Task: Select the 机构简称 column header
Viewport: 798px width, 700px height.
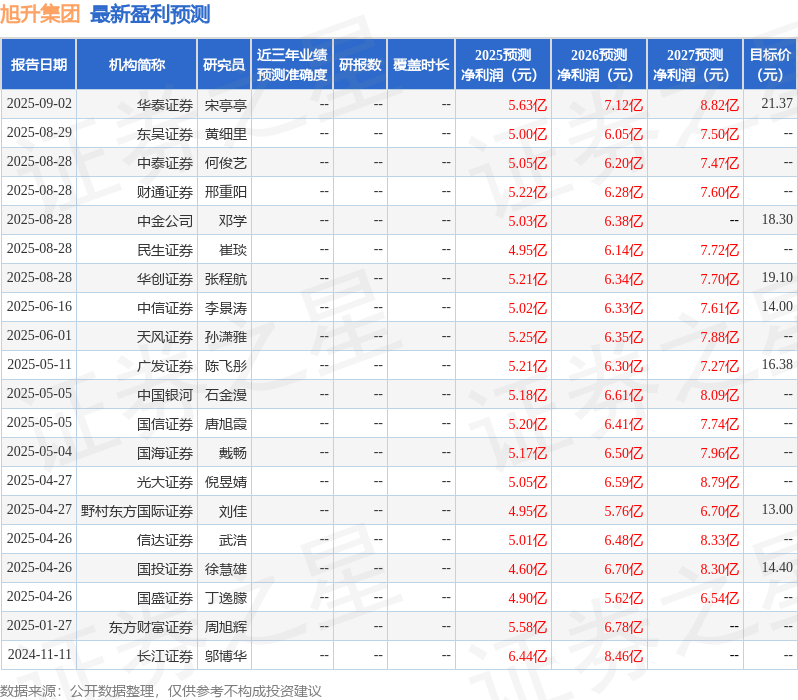Action: point(136,65)
